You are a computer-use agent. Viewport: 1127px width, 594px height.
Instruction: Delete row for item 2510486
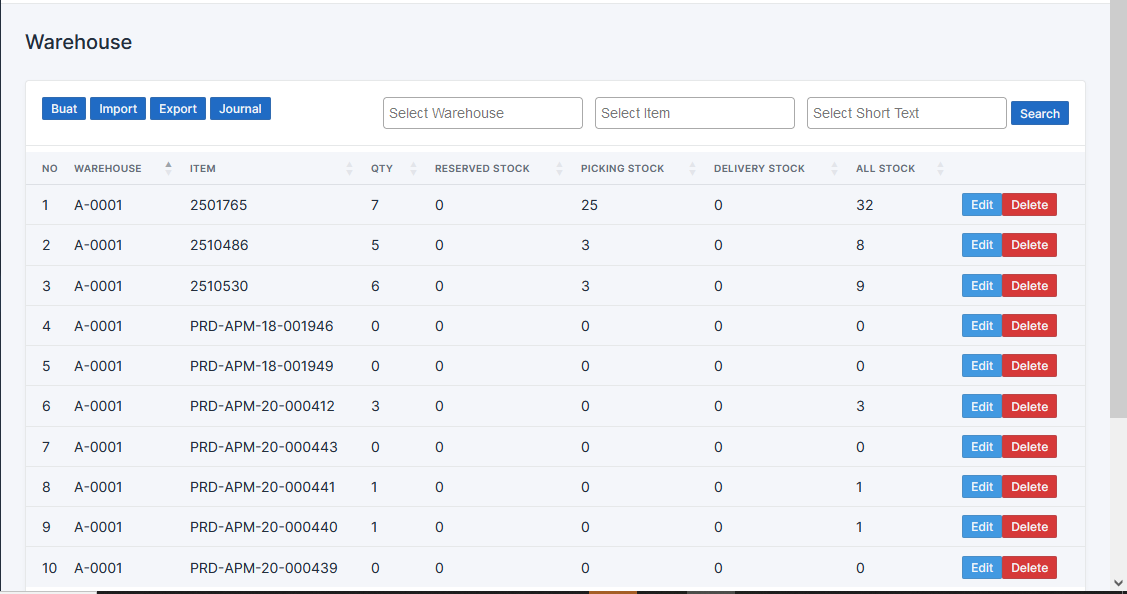(1029, 245)
